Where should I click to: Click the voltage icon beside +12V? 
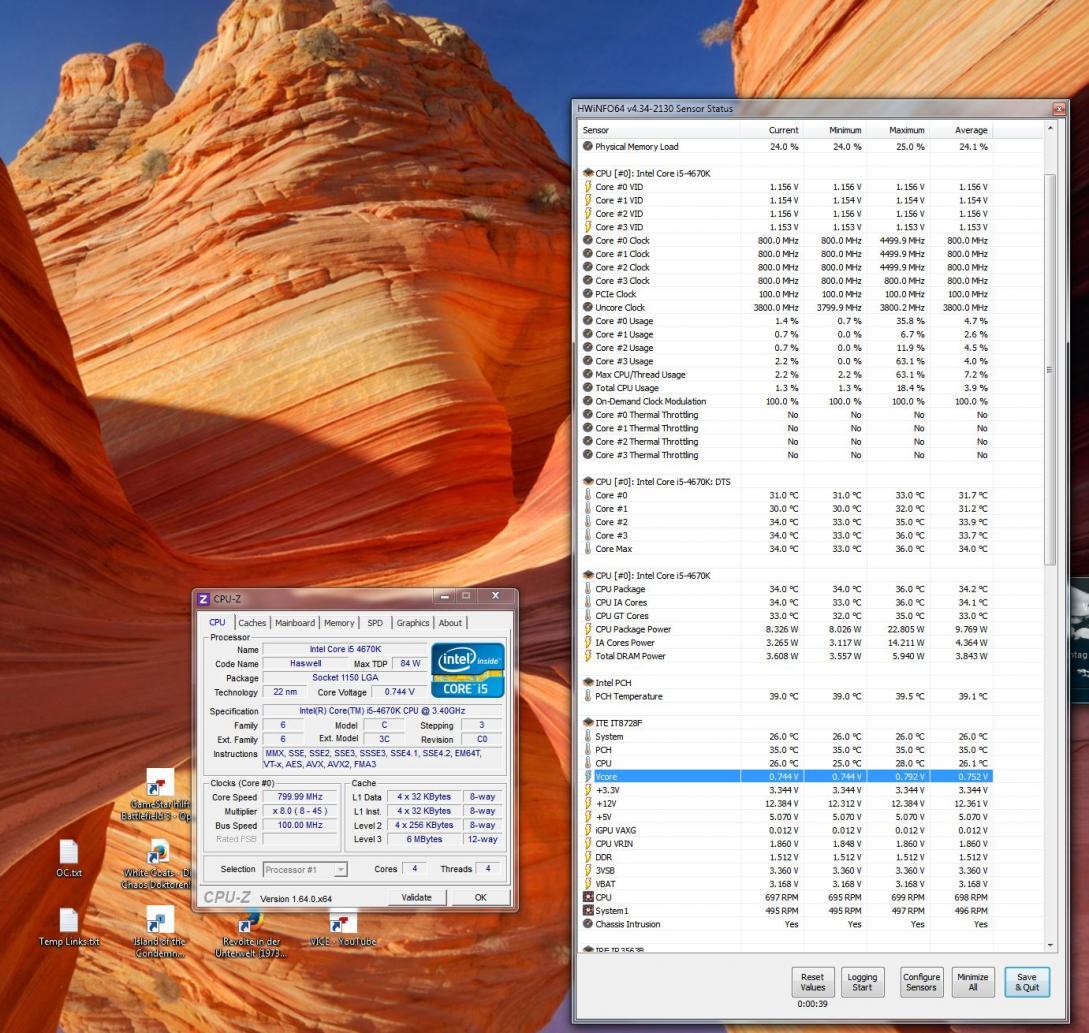click(x=588, y=803)
